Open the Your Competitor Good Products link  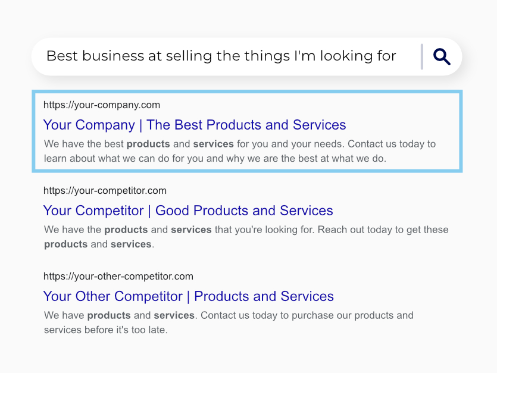point(188,210)
